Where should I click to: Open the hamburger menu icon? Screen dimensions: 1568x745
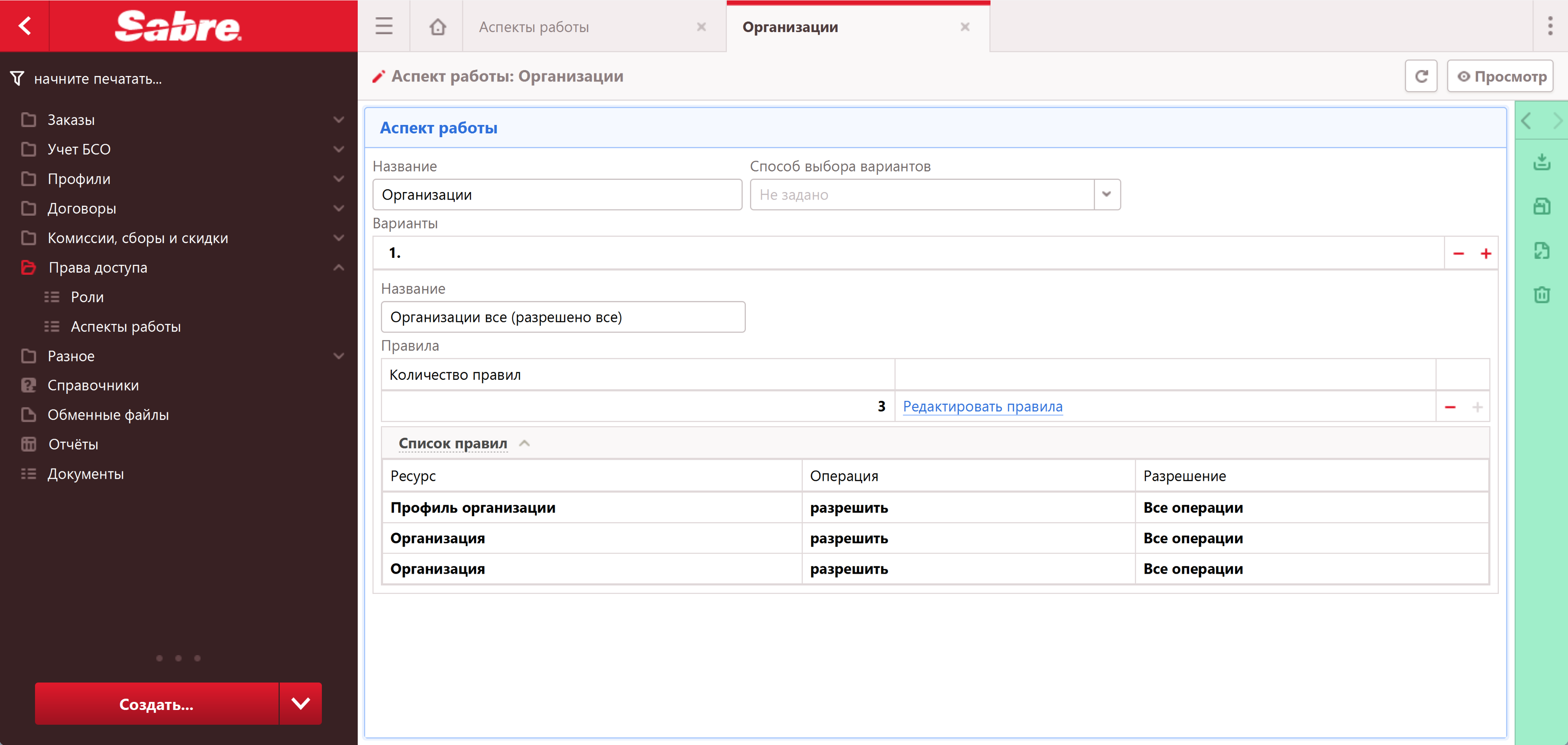pyautogui.click(x=383, y=26)
